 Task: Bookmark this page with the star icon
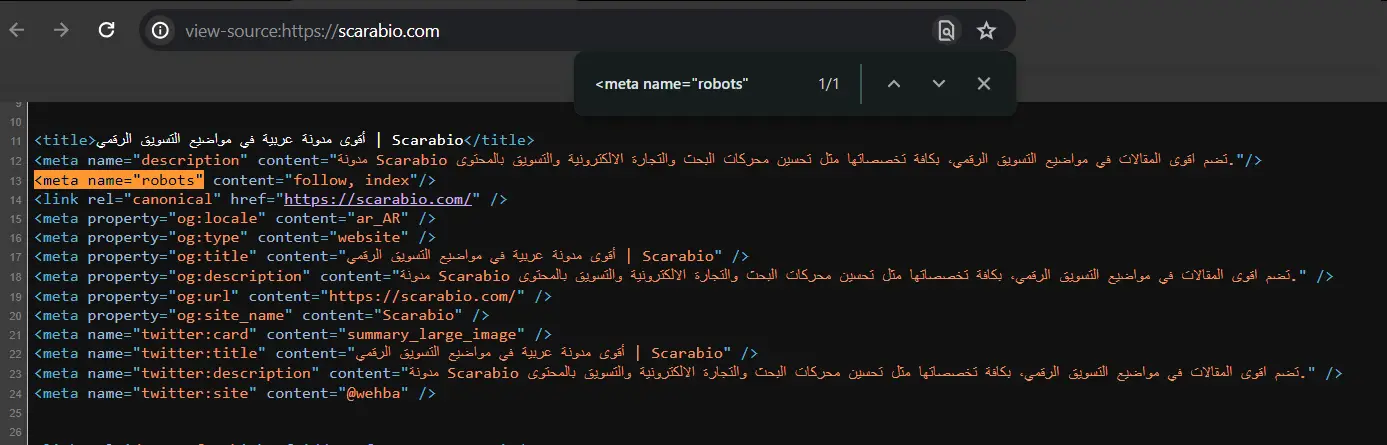click(x=986, y=31)
